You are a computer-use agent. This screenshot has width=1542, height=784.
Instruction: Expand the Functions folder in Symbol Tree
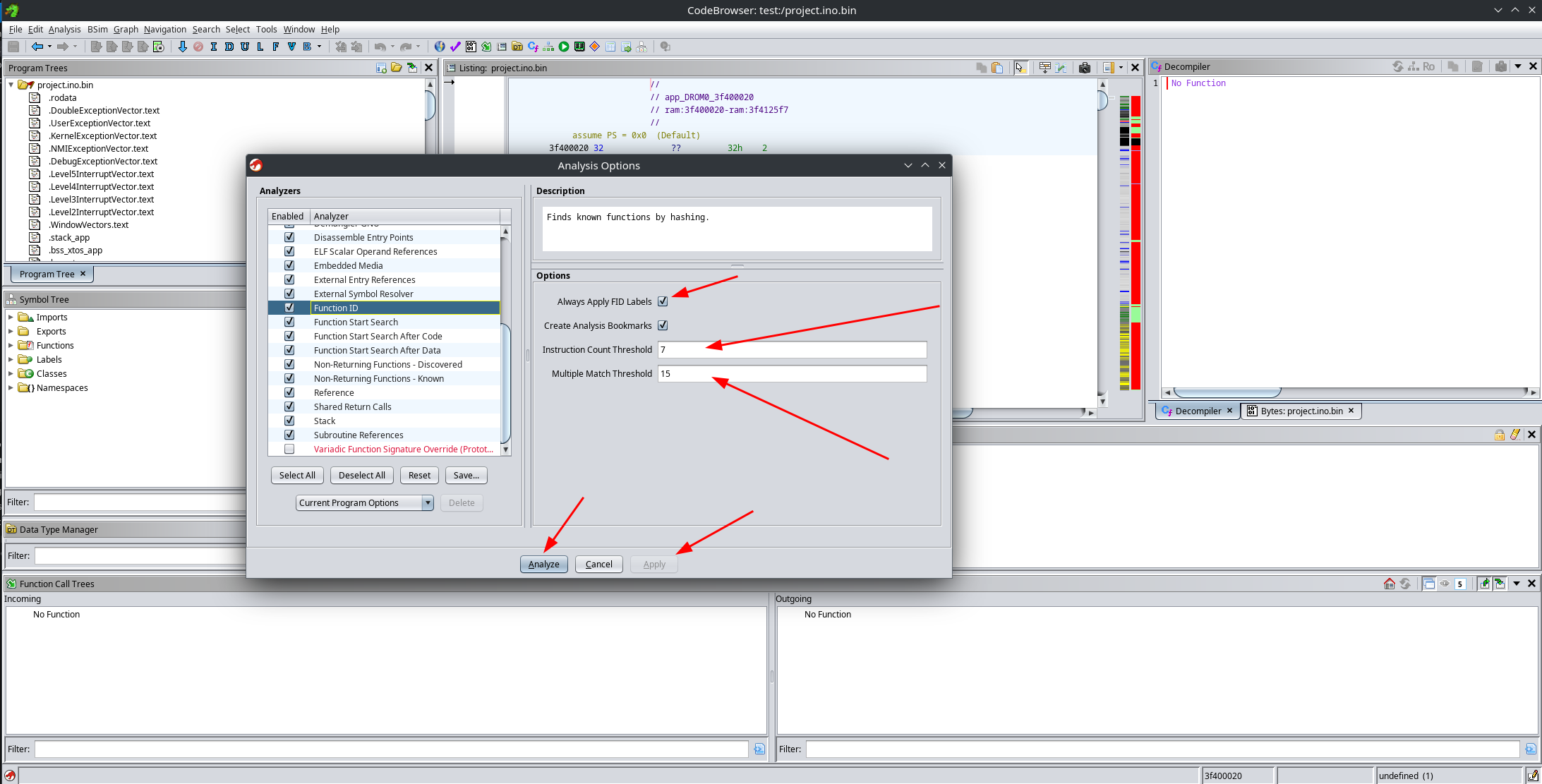11,345
